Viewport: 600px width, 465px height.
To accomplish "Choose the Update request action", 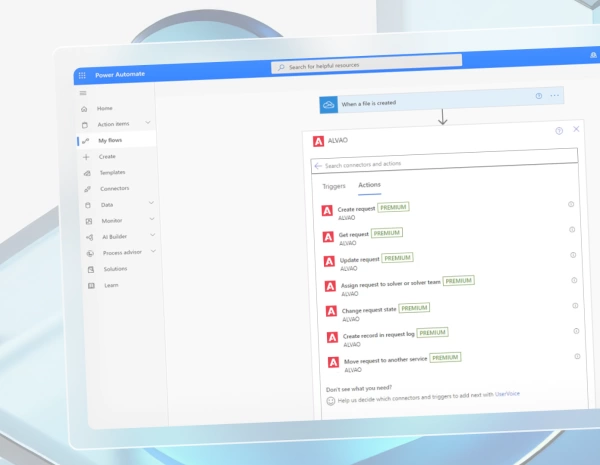I will (359, 260).
